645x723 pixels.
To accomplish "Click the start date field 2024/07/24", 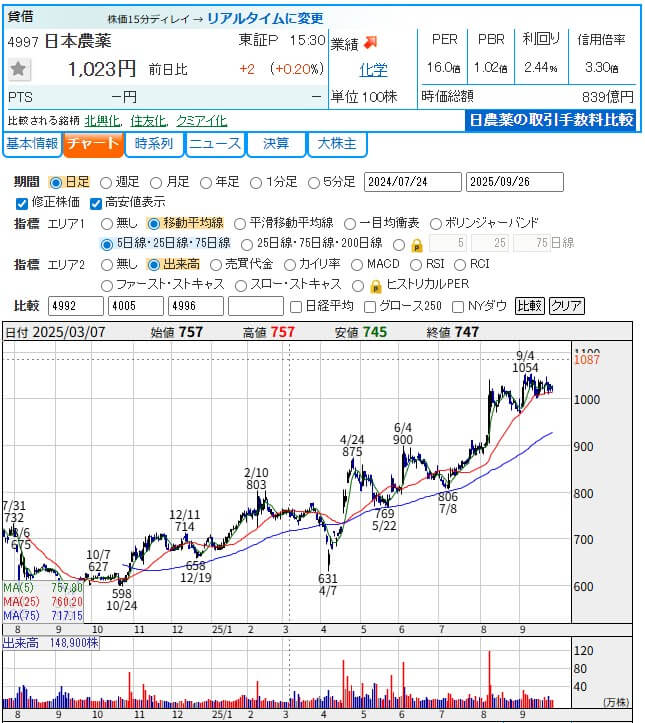I will (x=412, y=182).
